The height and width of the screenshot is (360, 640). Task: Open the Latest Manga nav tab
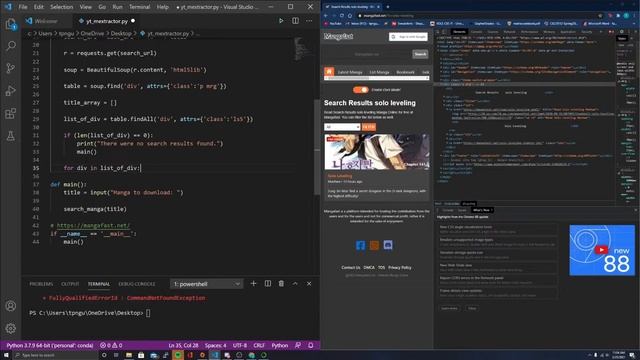[x=350, y=72]
